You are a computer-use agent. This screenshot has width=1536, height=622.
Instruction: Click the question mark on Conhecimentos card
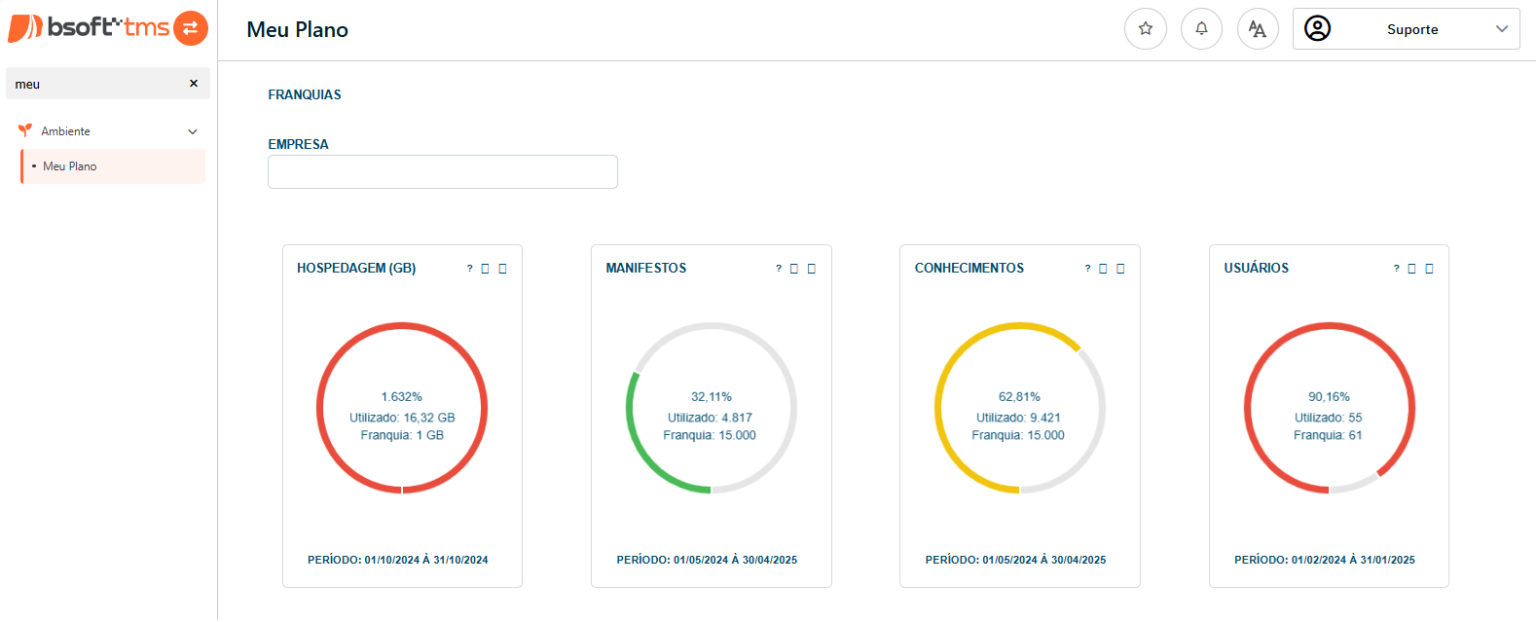click(1087, 269)
